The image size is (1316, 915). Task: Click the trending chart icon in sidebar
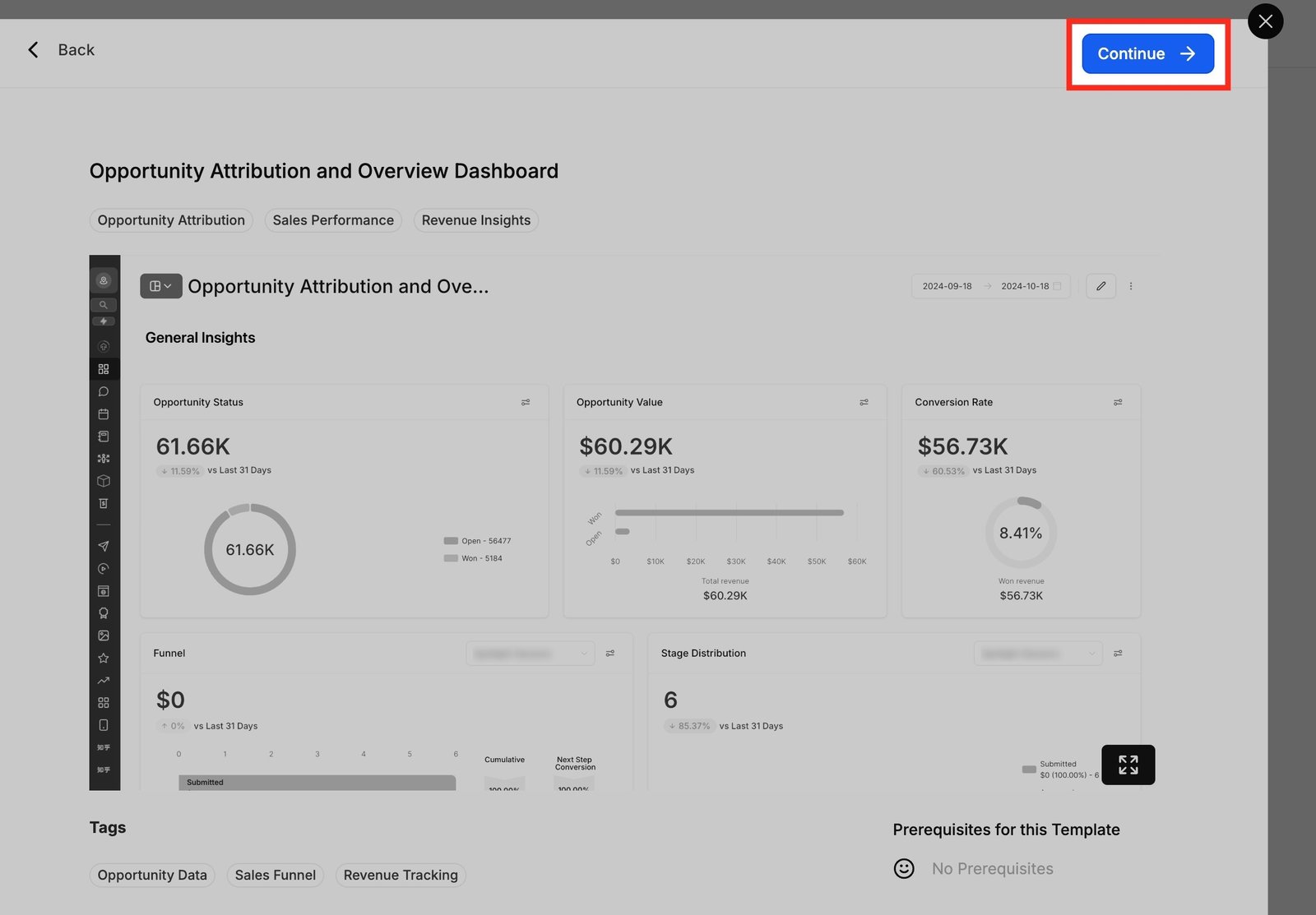click(x=104, y=680)
